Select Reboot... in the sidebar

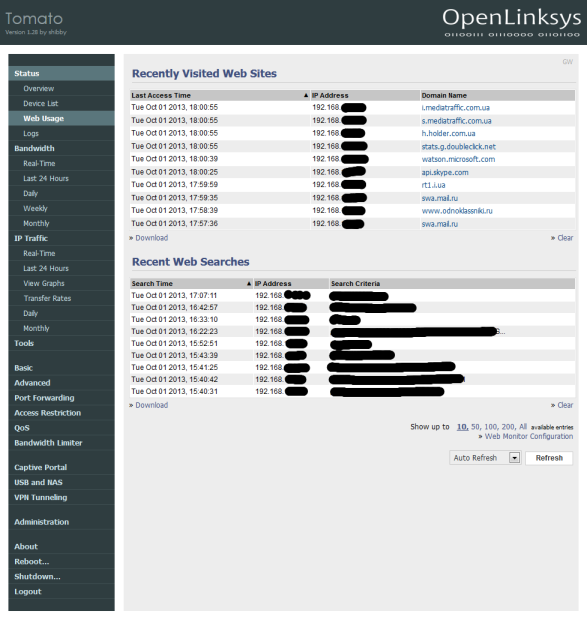(32, 562)
